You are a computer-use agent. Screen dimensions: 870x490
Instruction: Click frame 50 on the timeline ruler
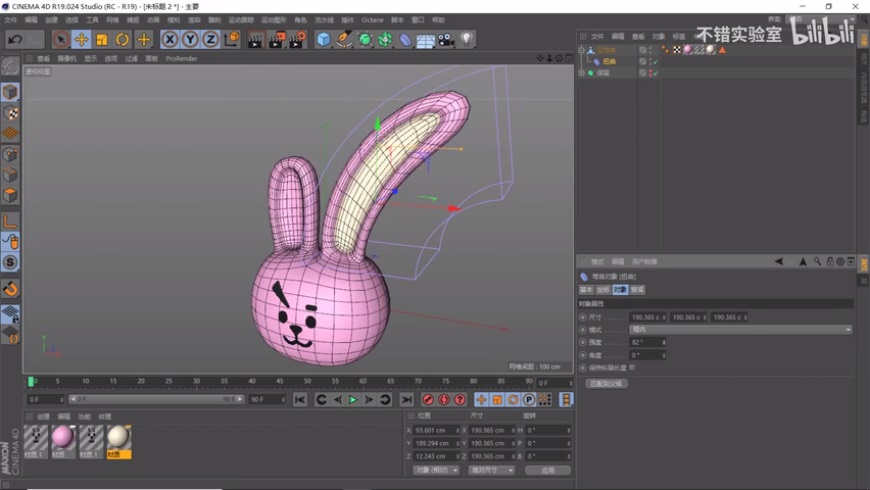point(307,381)
